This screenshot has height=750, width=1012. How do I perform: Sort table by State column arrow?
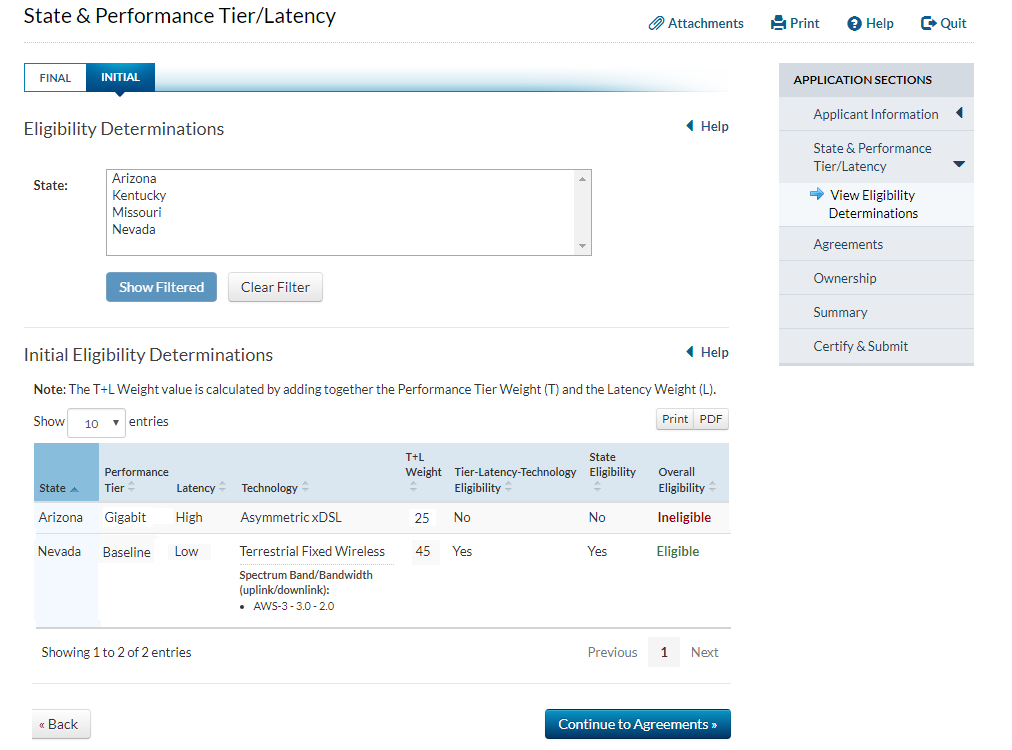coord(75,488)
